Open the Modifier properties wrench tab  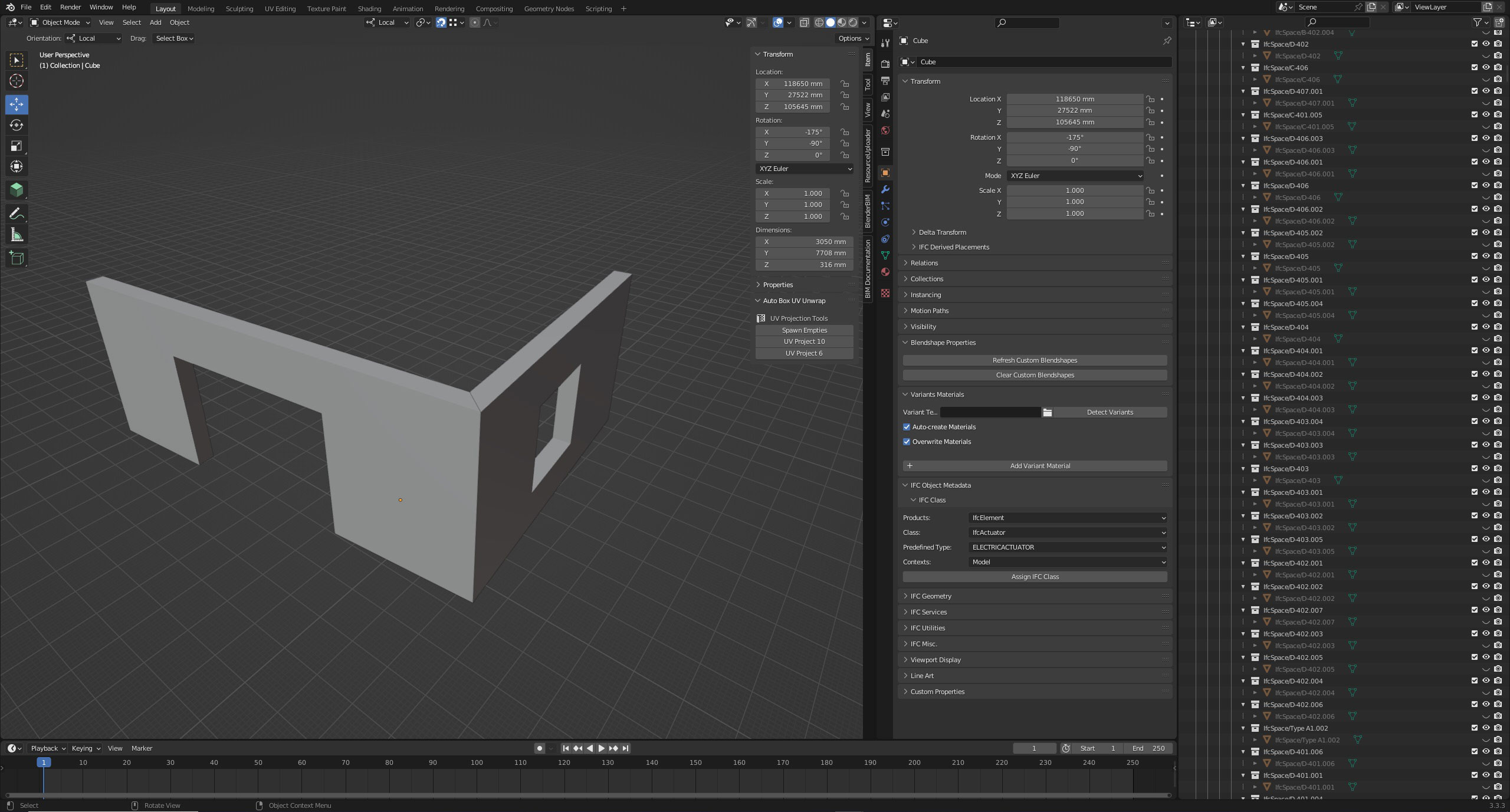tap(885, 189)
